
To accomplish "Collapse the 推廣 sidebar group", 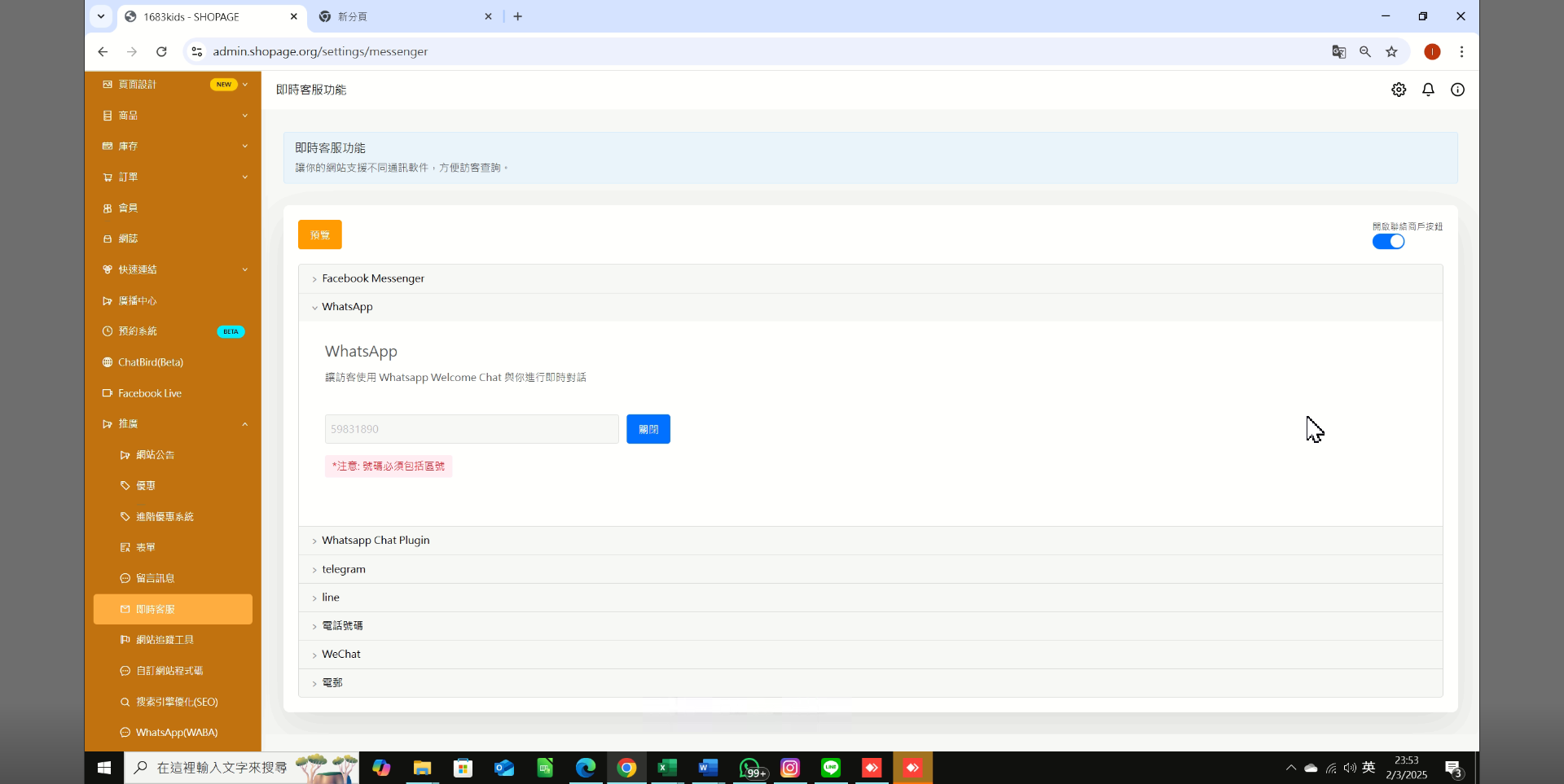I will click(x=173, y=424).
